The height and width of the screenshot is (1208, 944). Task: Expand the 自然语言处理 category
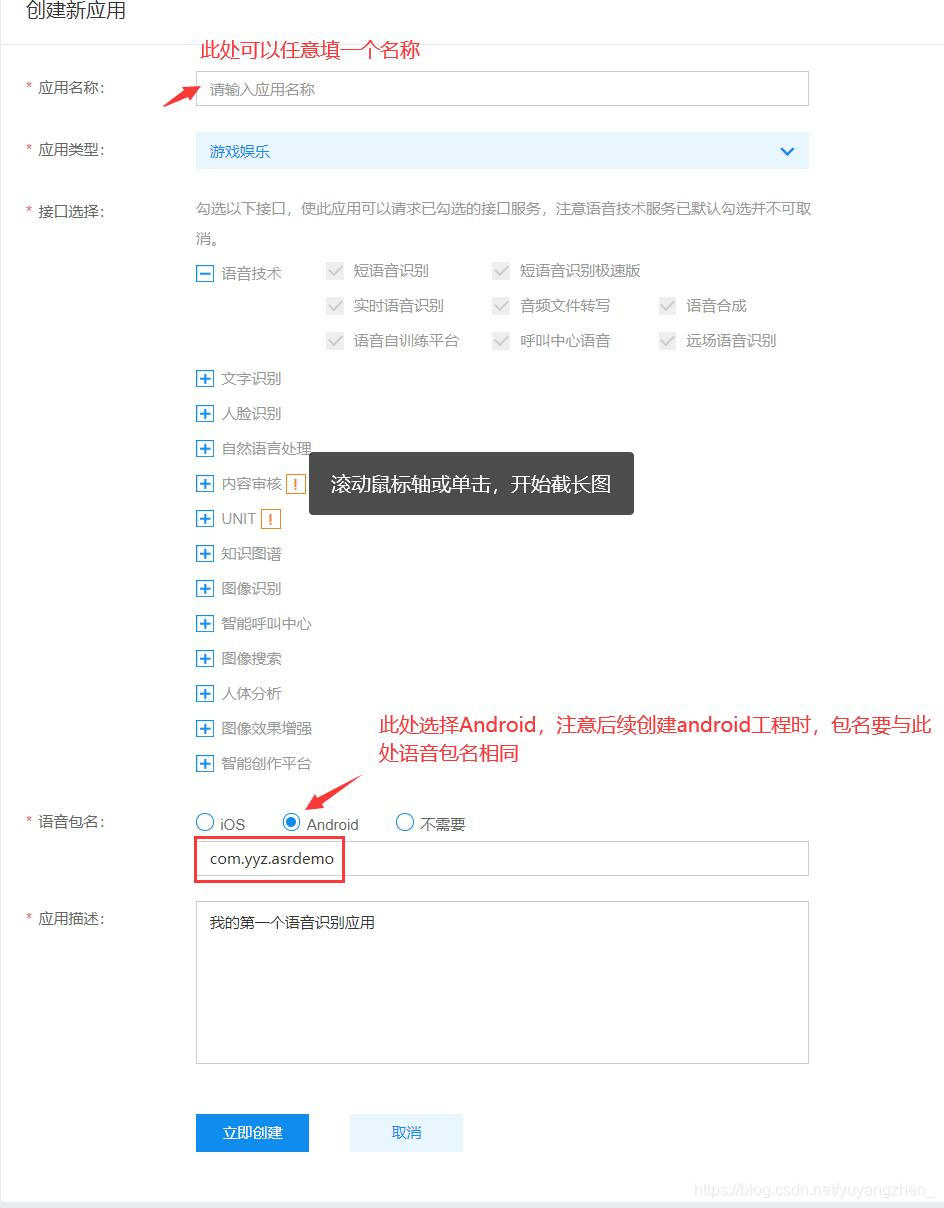click(205, 448)
